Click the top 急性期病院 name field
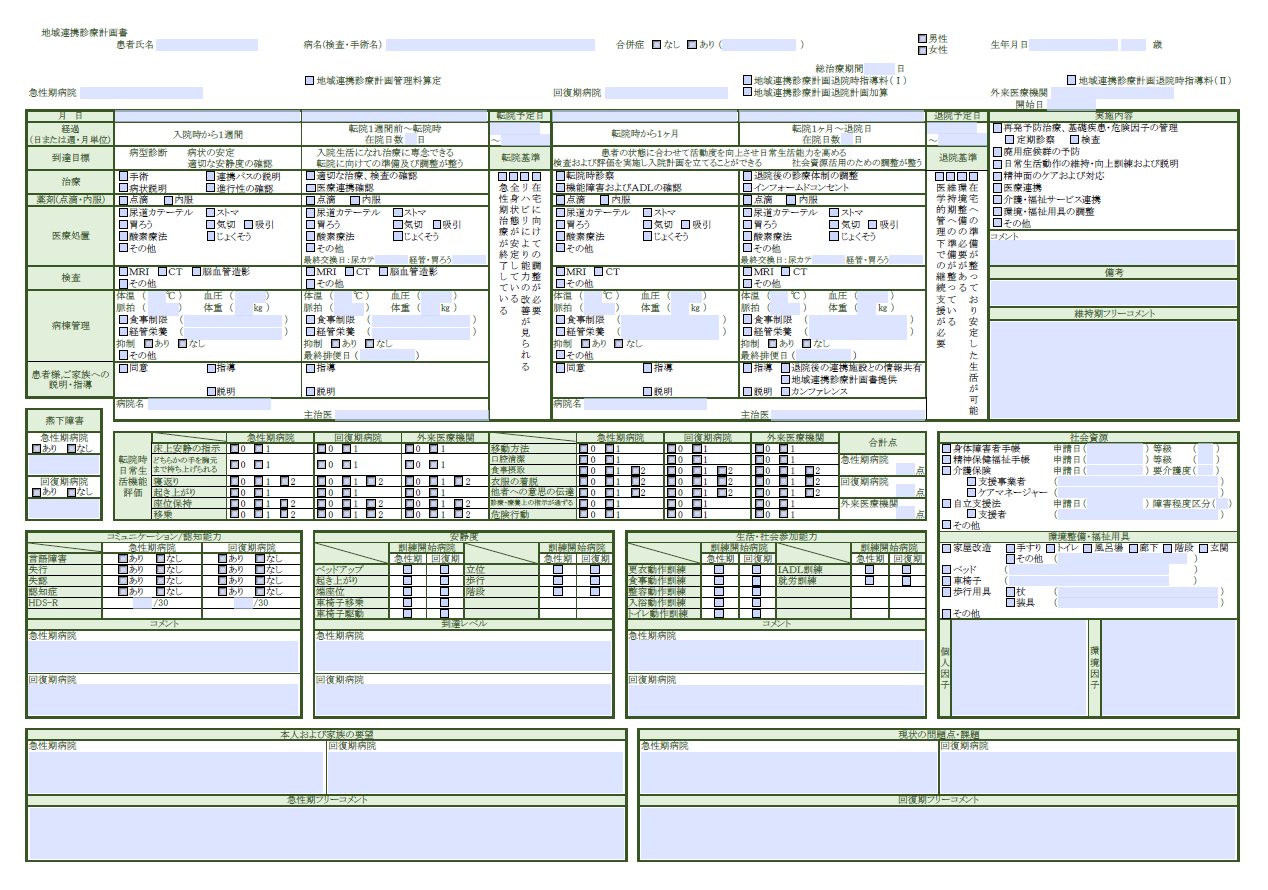Viewport: 1268px width, 890px height. coord(141,93)
